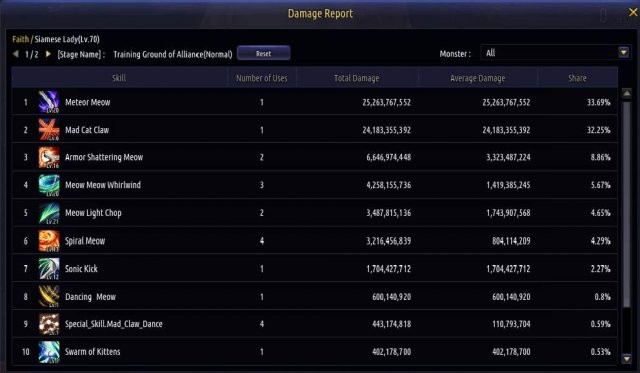Screen dimensions: 640x373
Task: Click the Monster All combo box
Action: (x=554, y=53)
